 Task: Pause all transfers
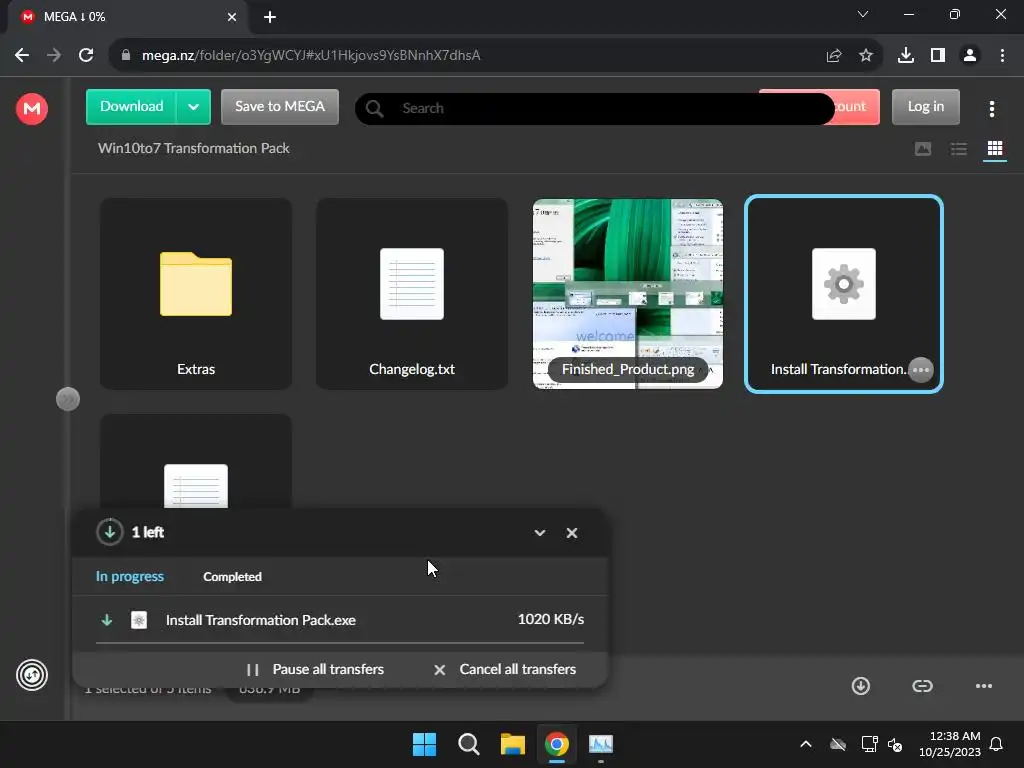pos(315,669)
